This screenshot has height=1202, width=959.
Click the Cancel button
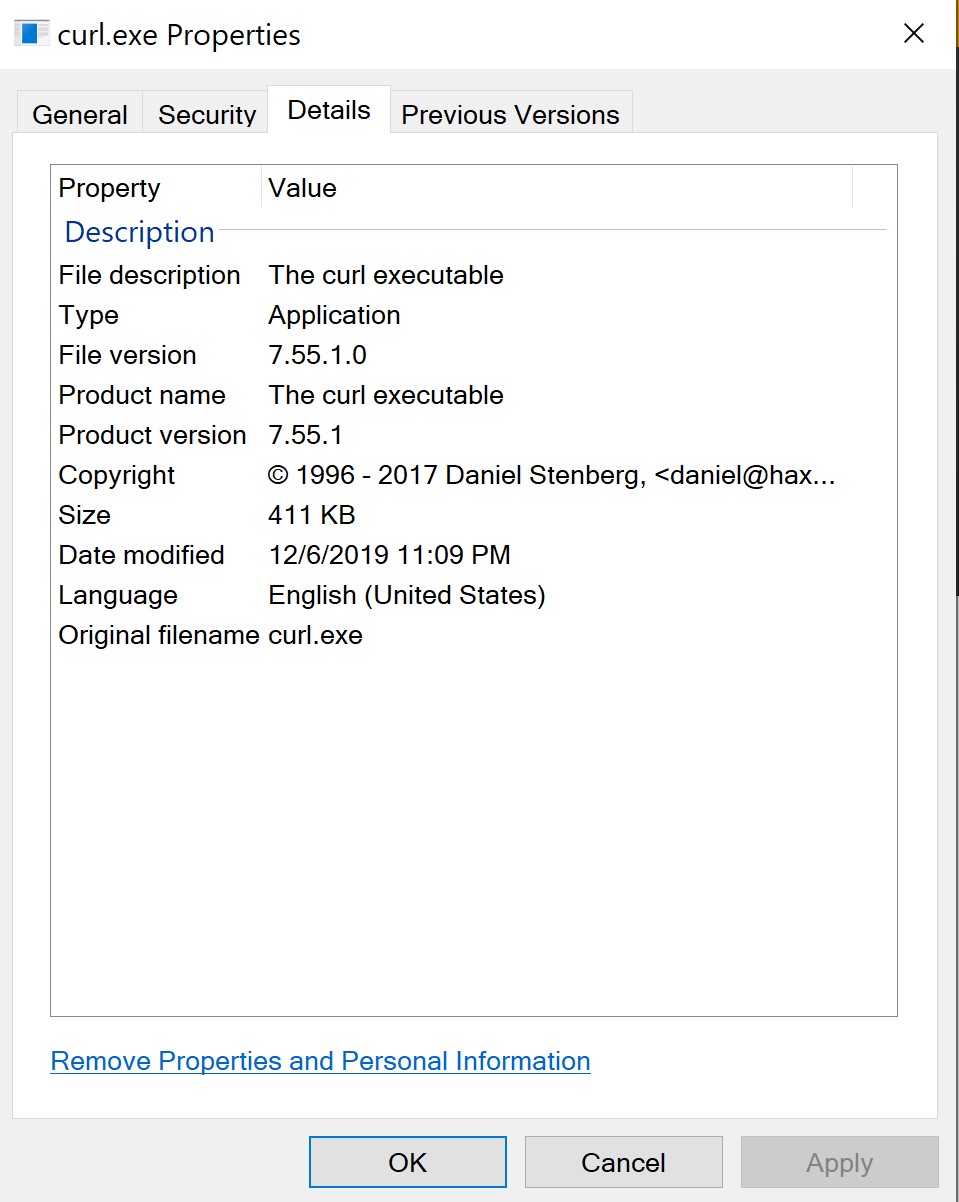pos(623,1162)
